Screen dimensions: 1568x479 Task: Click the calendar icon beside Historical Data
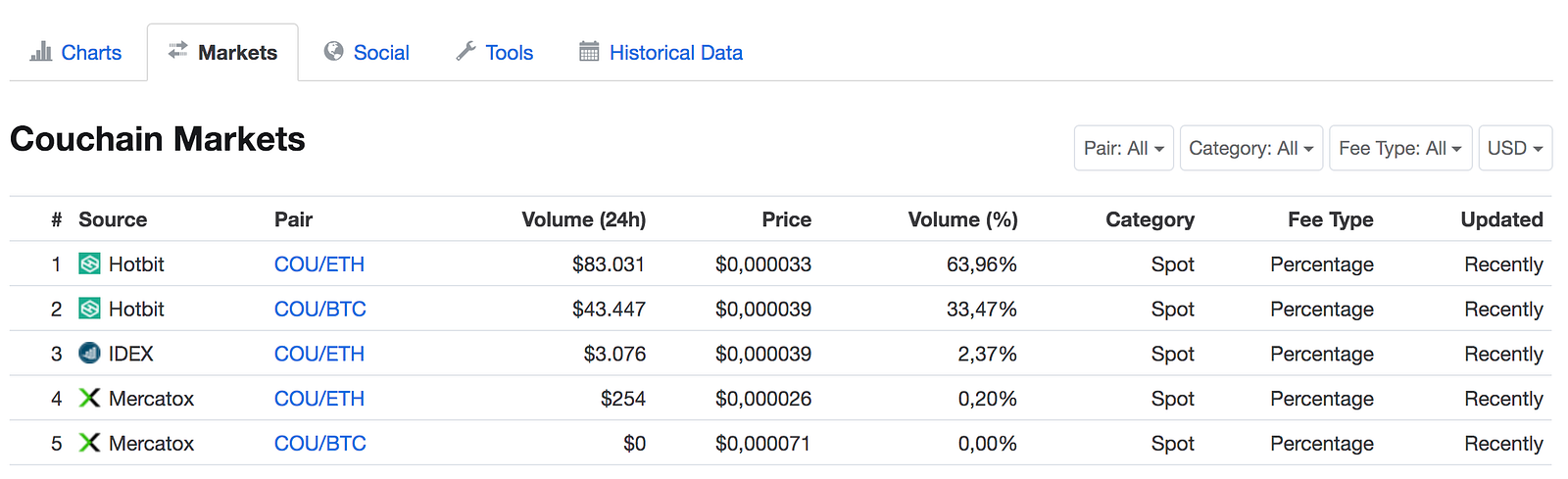(x=589, y=52)
